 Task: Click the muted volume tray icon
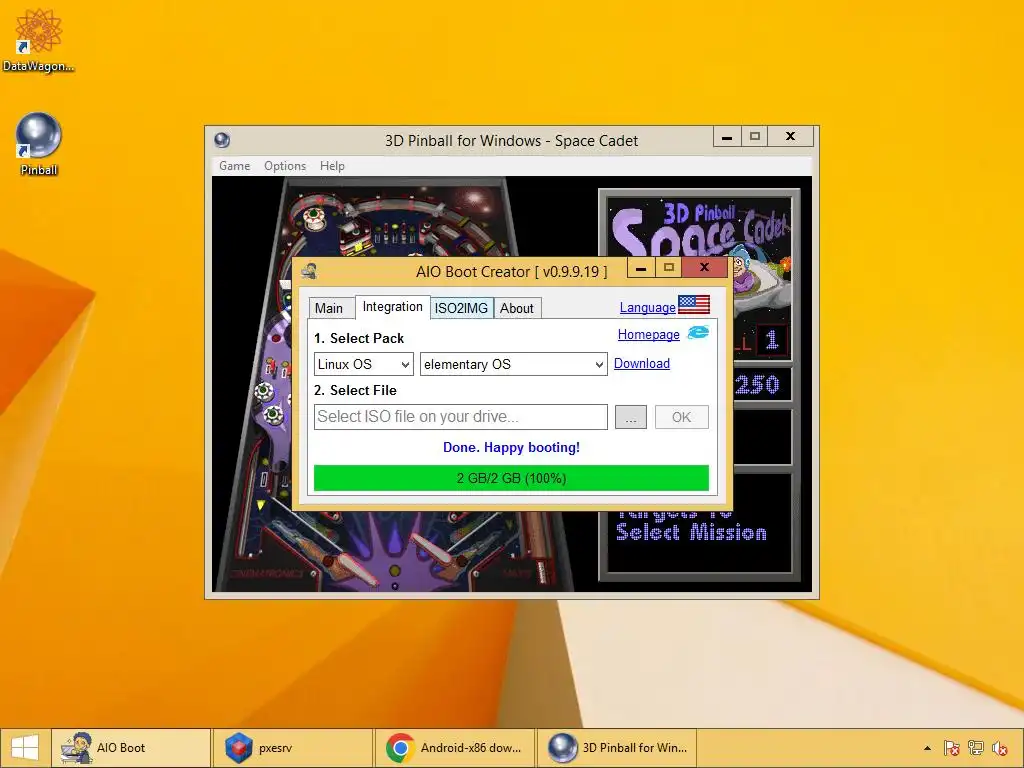pyautogui.click(x=999, y=748)
